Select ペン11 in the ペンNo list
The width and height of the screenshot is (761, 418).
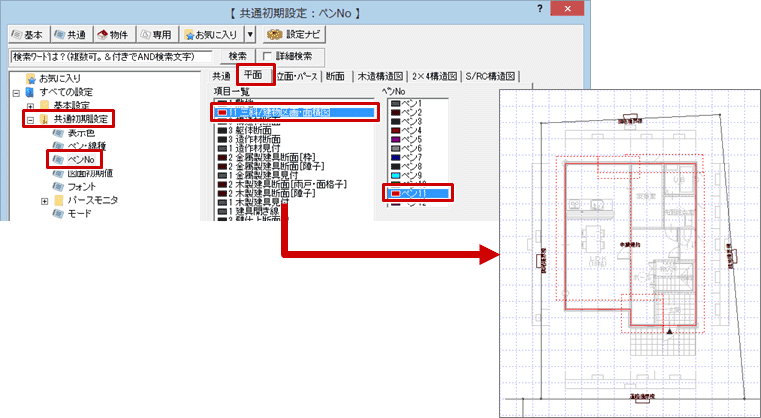[418, 192]
